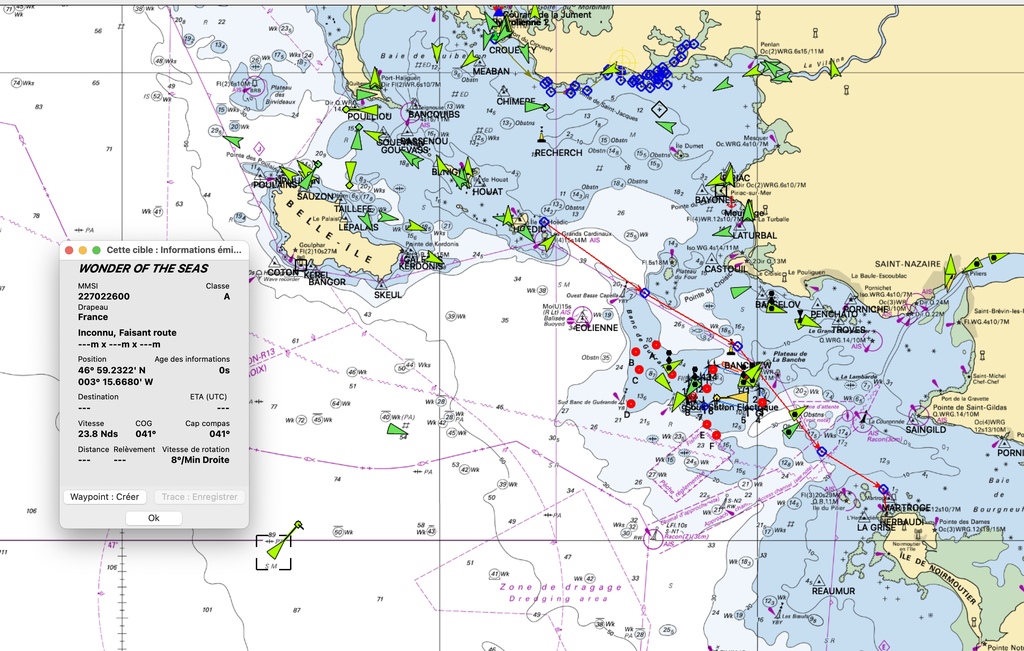Click the blue route waypoint near Basse Capella
The image size is (1024, 651).
[x=645, y=293]
